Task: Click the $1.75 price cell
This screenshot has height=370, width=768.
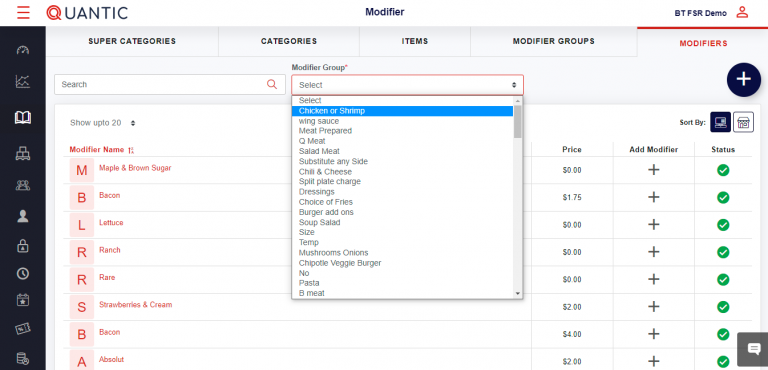Action: point(572,197)
